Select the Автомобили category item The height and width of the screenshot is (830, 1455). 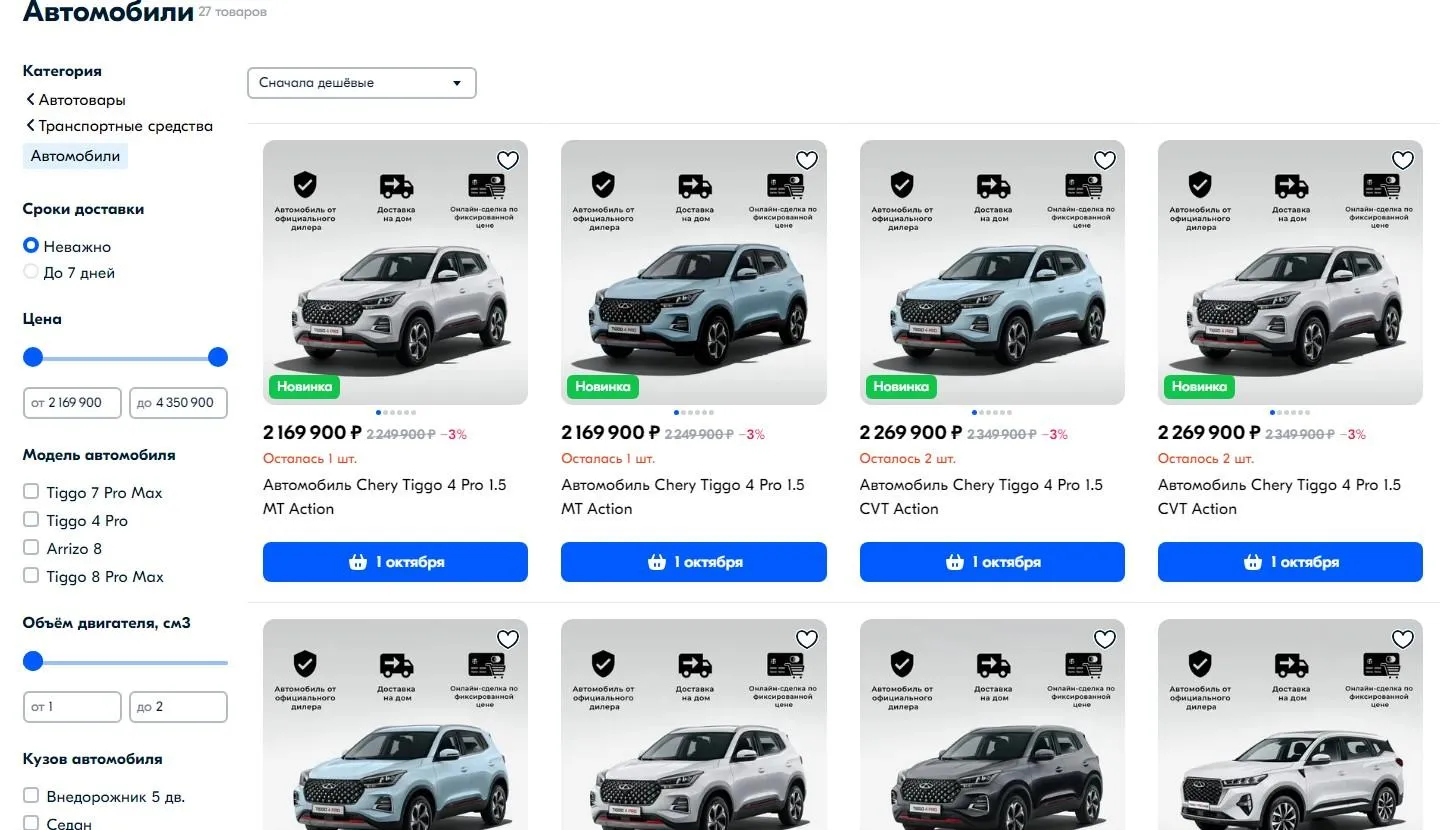[75, 156]
